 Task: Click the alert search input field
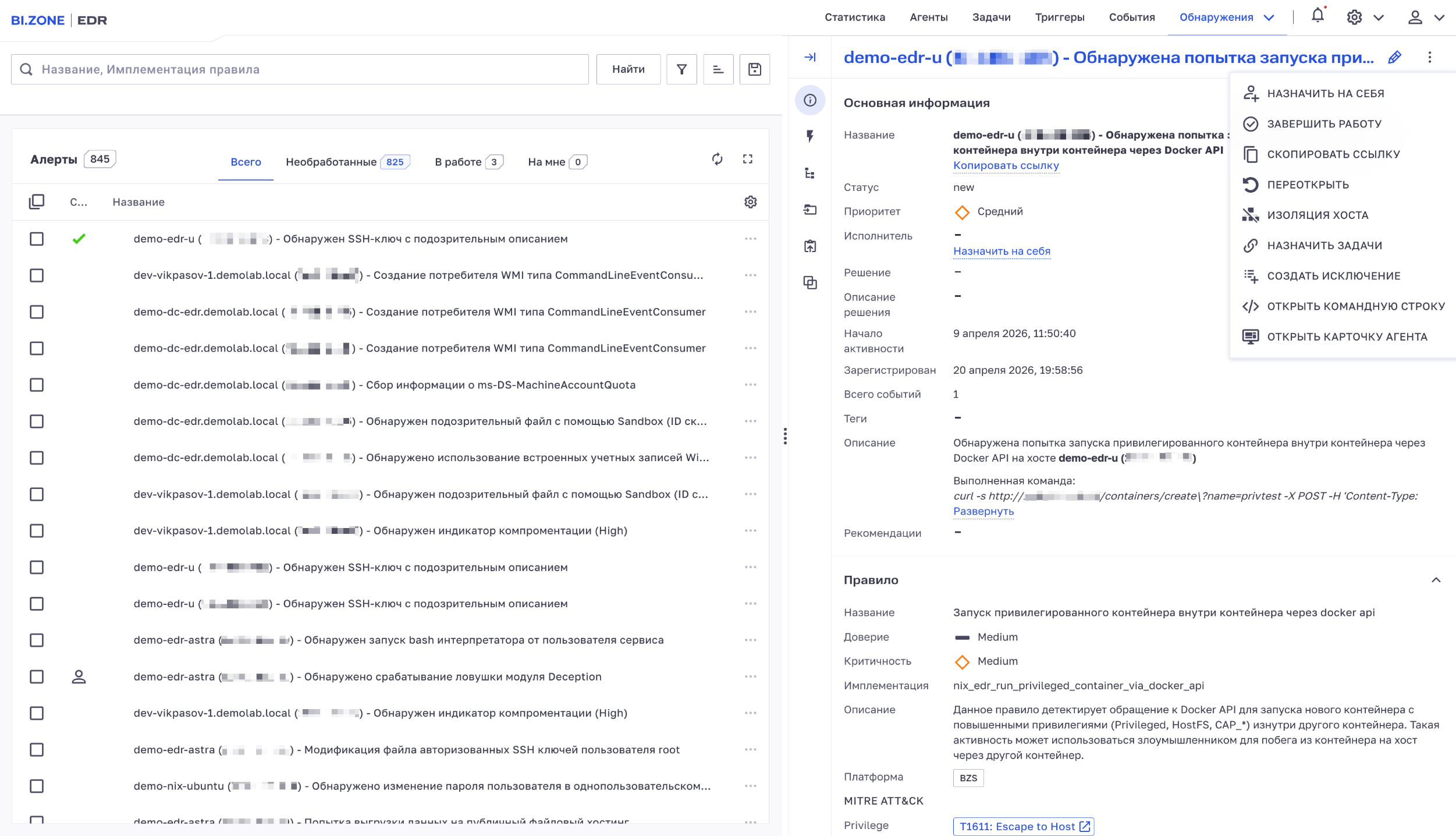[x=300, y=69]
